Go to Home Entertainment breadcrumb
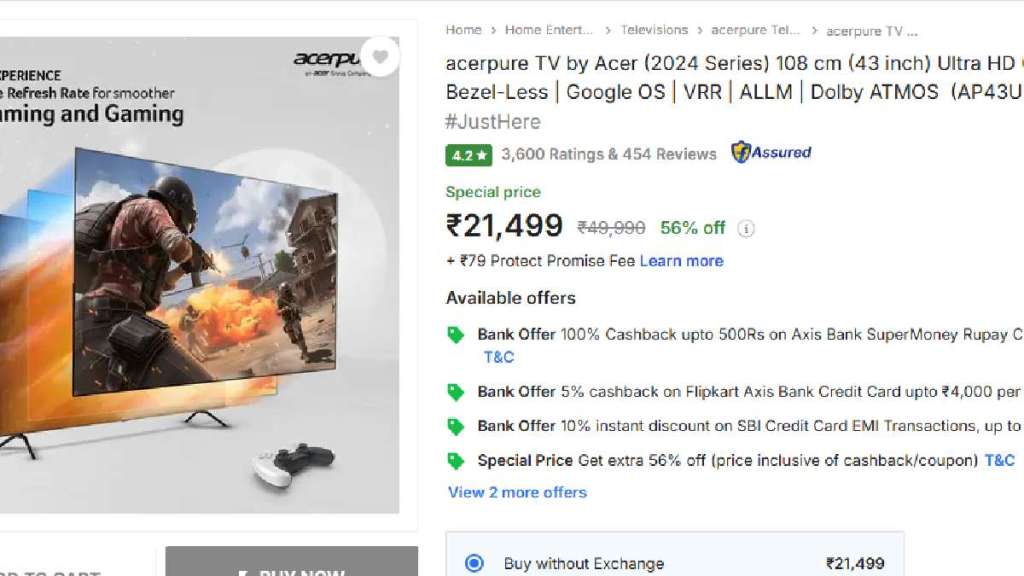1024x576 pixels. click(549, 30)
